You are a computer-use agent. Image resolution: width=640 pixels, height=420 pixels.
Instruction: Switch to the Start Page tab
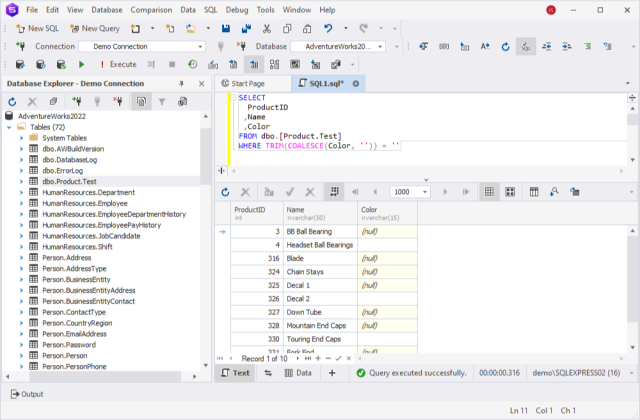point(243,83)
